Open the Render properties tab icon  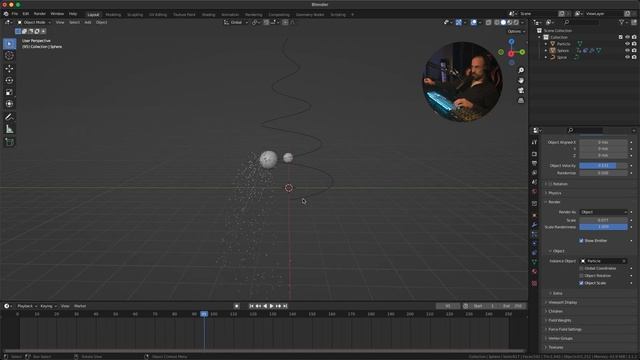coord(534,154)
